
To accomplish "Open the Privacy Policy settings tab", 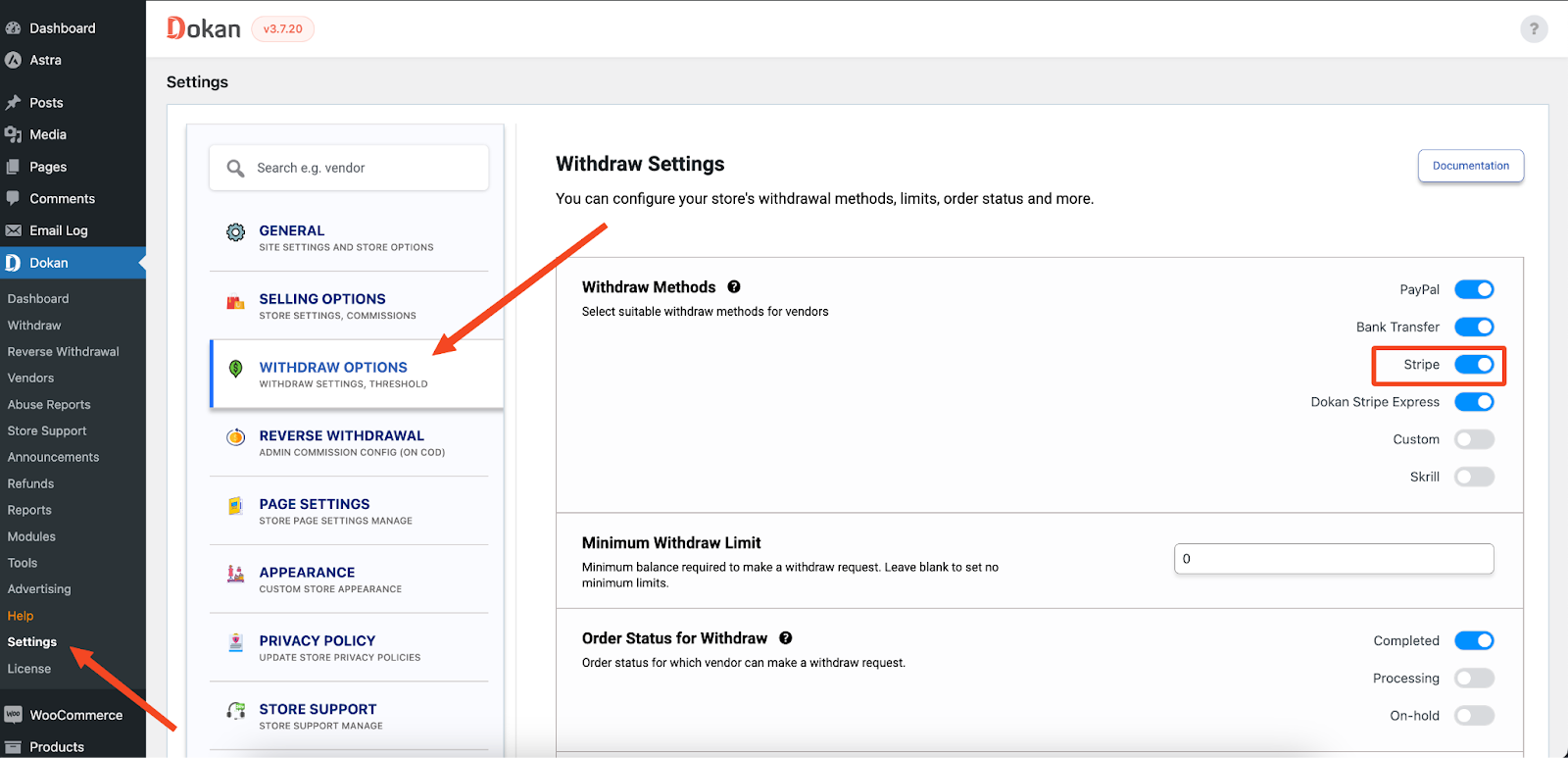I will coord(349,647).
